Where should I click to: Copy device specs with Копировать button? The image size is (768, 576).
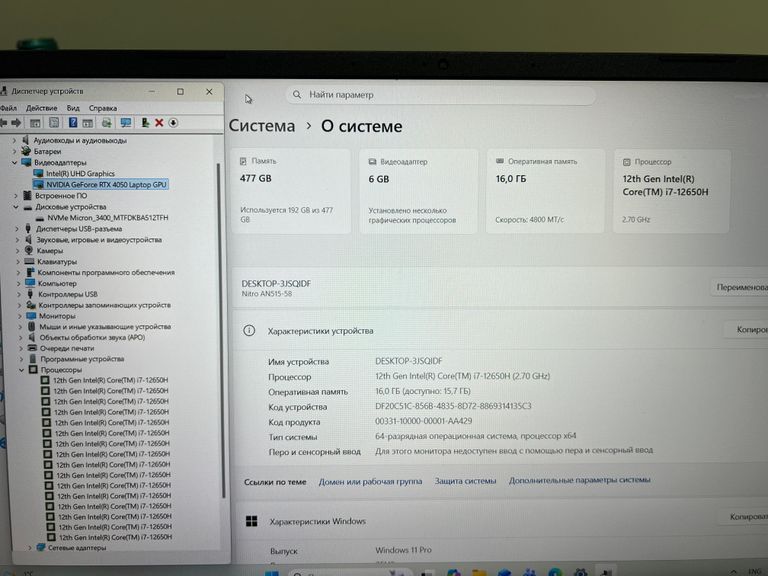tap(746, 330)
